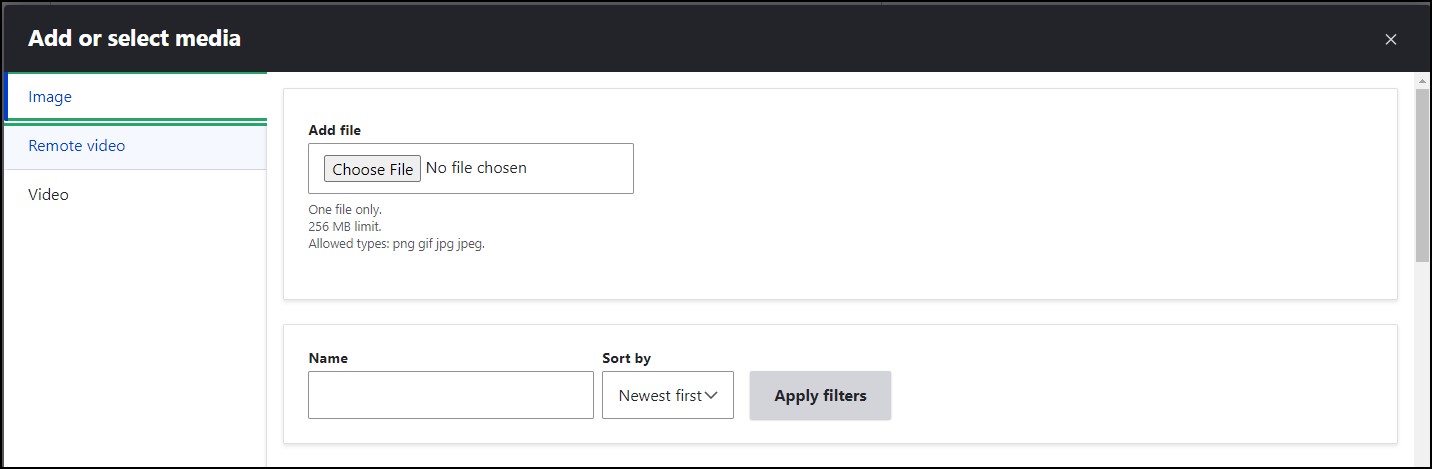This screenshot has width=1432, height=469.
Task: Click the chevron arrow in Sort by select
Action: [711, 396]
